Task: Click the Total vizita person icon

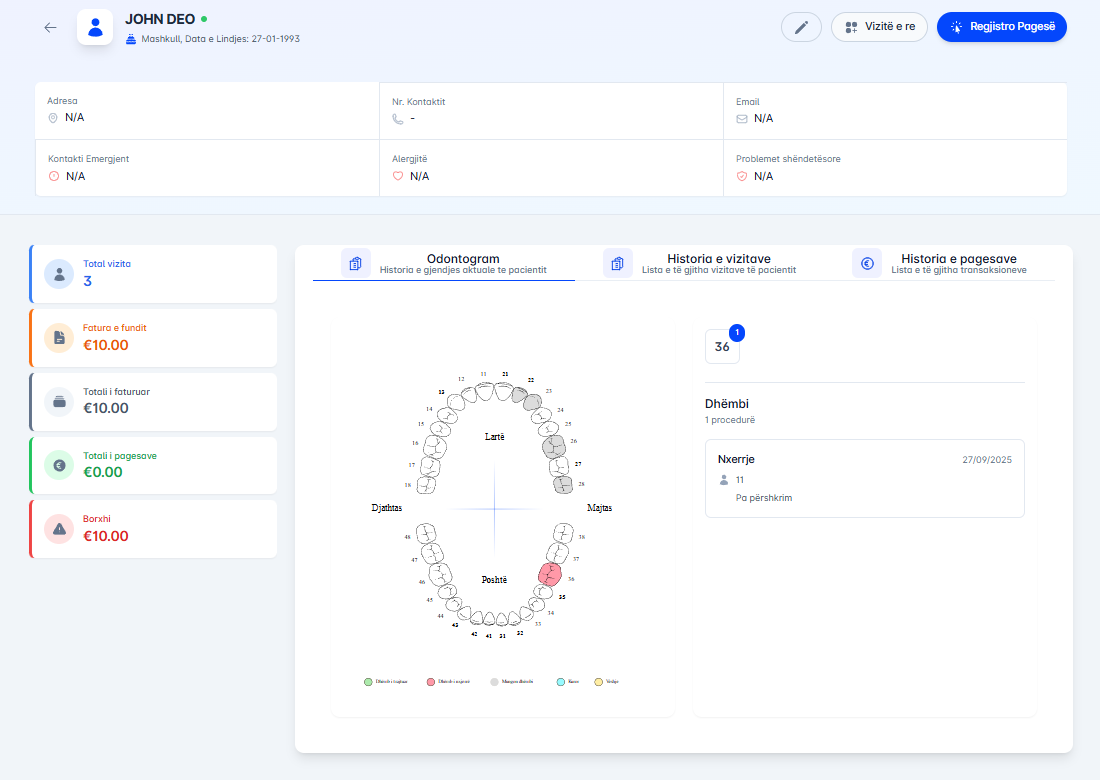Action: pyautogui.click(x=59, y=273)
